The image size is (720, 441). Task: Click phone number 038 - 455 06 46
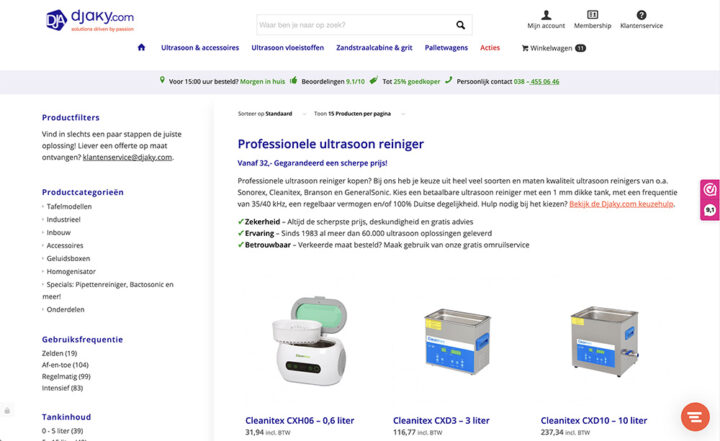[x=536, y=81]
